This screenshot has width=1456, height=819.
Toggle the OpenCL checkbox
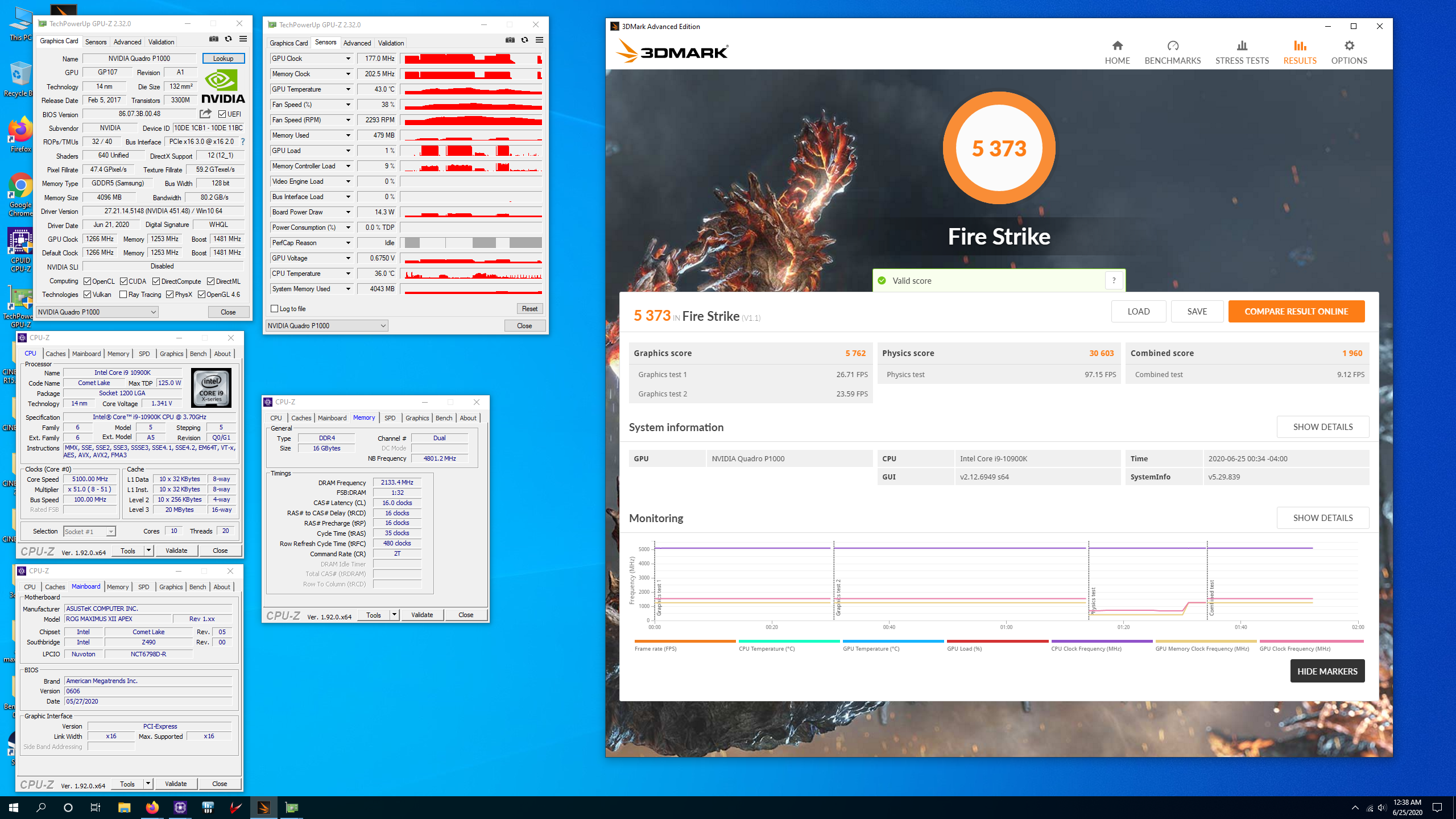coord(88,282)
